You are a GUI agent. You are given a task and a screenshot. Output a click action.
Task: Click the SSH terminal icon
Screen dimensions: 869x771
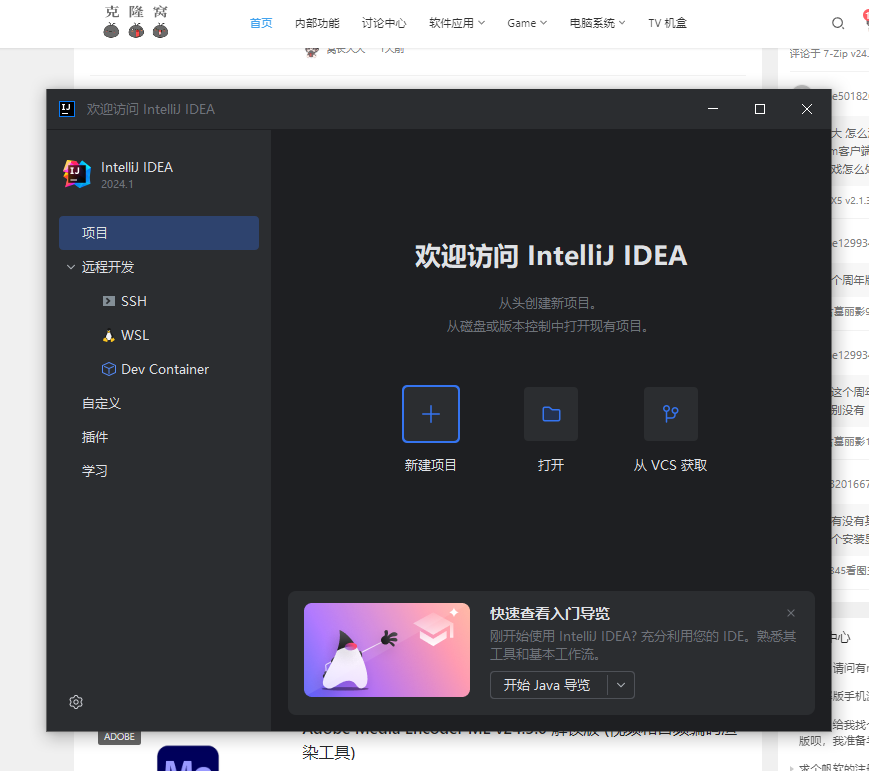click(x=109, y=301)
